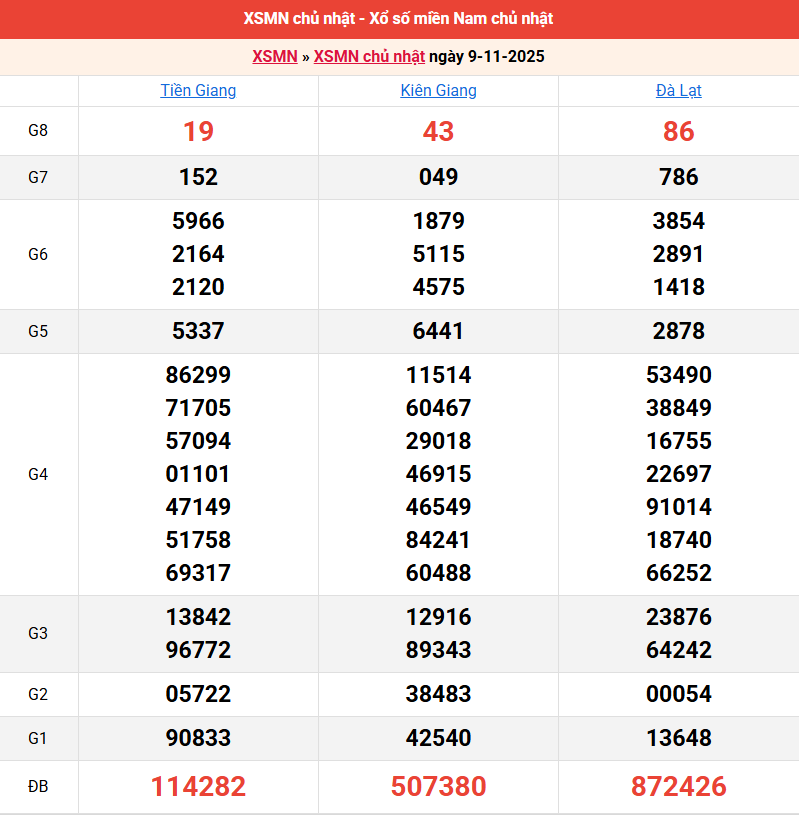Viewport: 799px width, 815px height.
Task: Select Tiền Giang special prize number 114282
Action: tap(198, 786)
